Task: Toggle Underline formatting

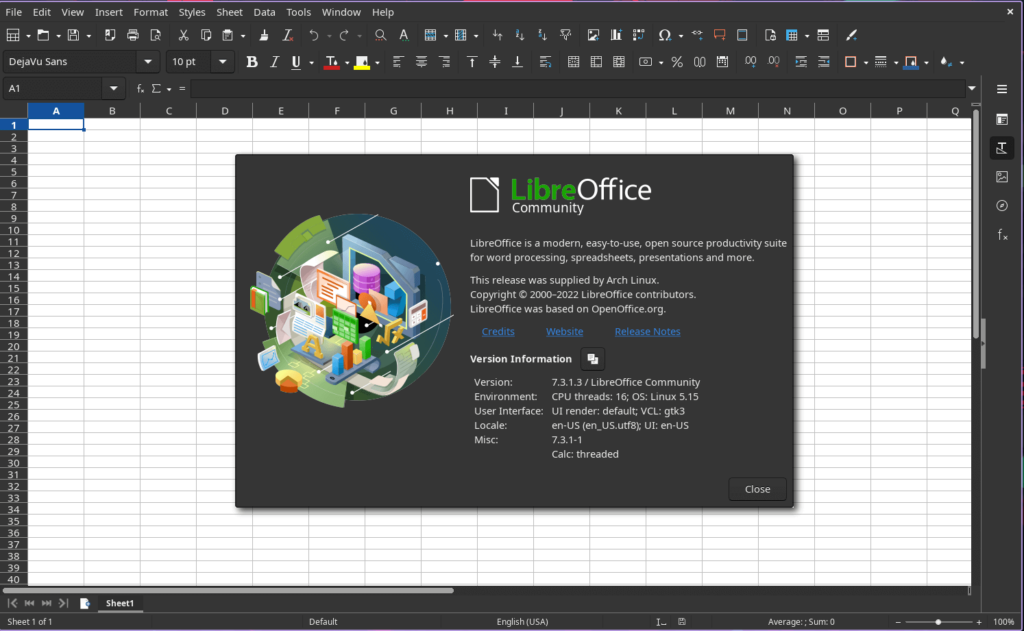Action: point(296,61)
